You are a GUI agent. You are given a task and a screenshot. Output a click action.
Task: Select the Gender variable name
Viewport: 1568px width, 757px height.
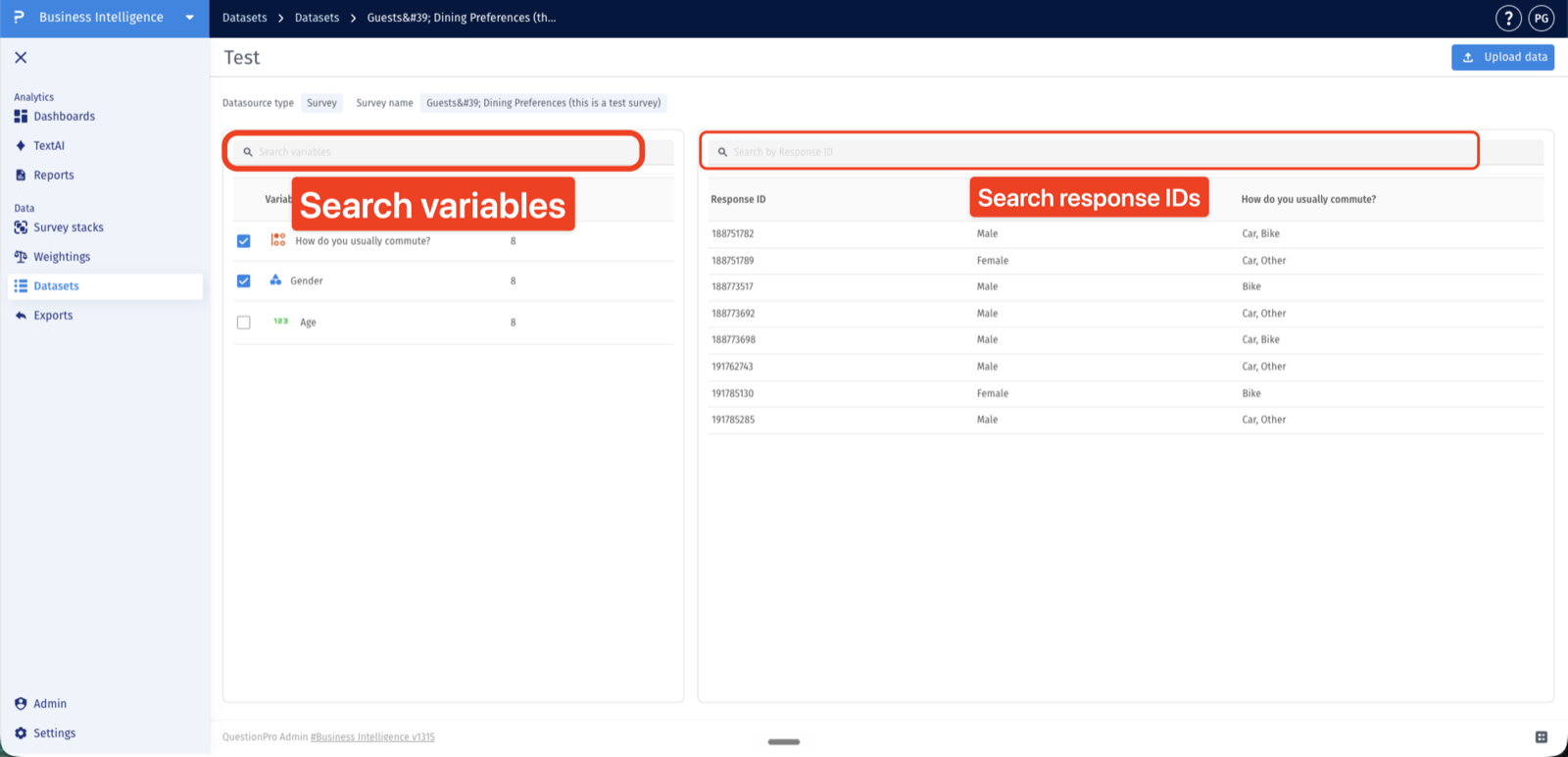pos(307,280)
